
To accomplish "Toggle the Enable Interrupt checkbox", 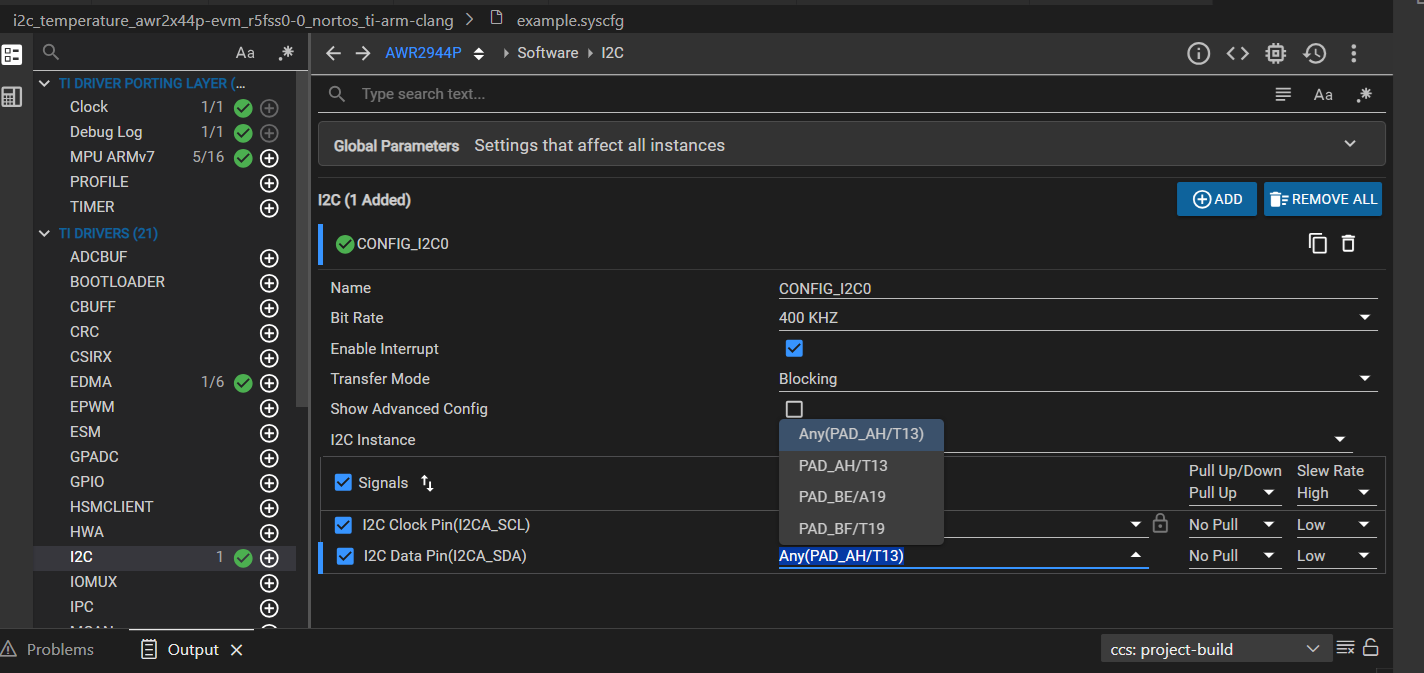I will pyautogui.click(x=794, y=348).
